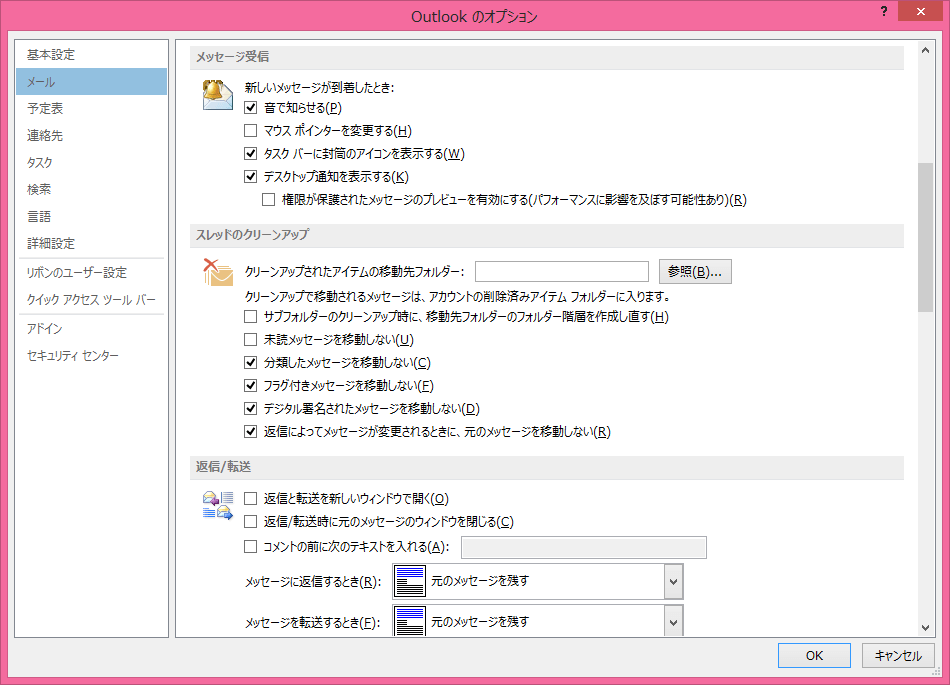Select 基本設定 in the sidebar
Viewport: 950px width, 685px height.
pyautogui.click(x=91, y=55)
